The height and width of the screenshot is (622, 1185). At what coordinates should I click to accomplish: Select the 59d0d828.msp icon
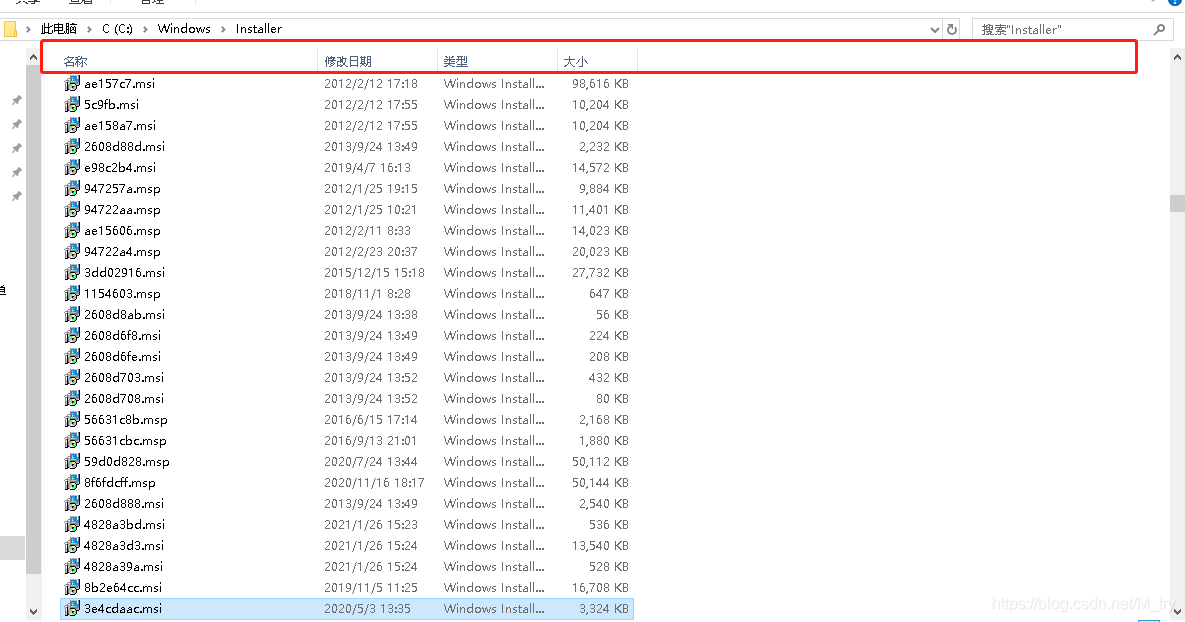(x=72, y=462)
